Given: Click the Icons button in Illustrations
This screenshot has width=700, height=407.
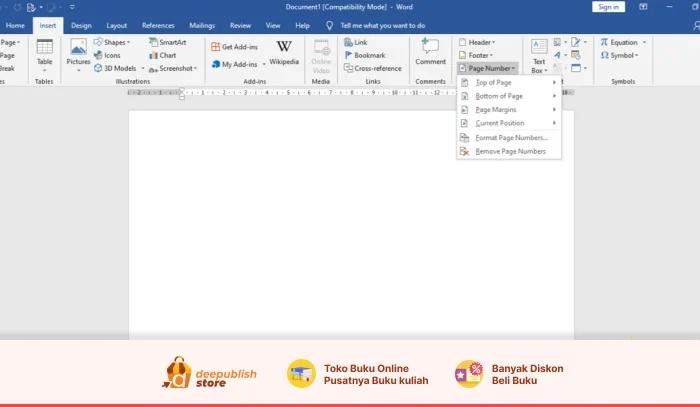Looking at the screenshot, I should [x=107, y=55].
